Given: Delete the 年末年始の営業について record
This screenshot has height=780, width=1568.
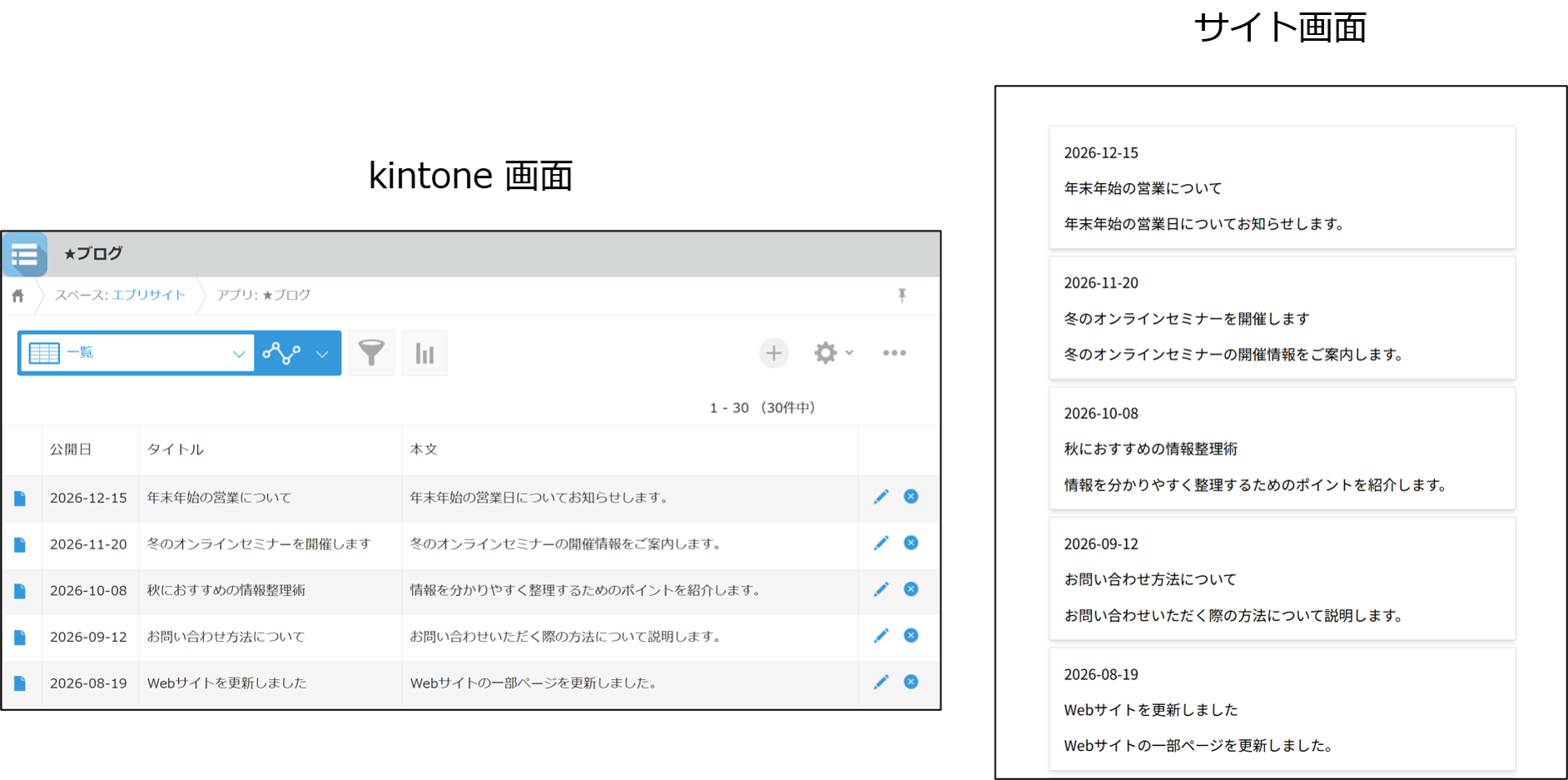Looking at the screenshot, I should point(911,496).
